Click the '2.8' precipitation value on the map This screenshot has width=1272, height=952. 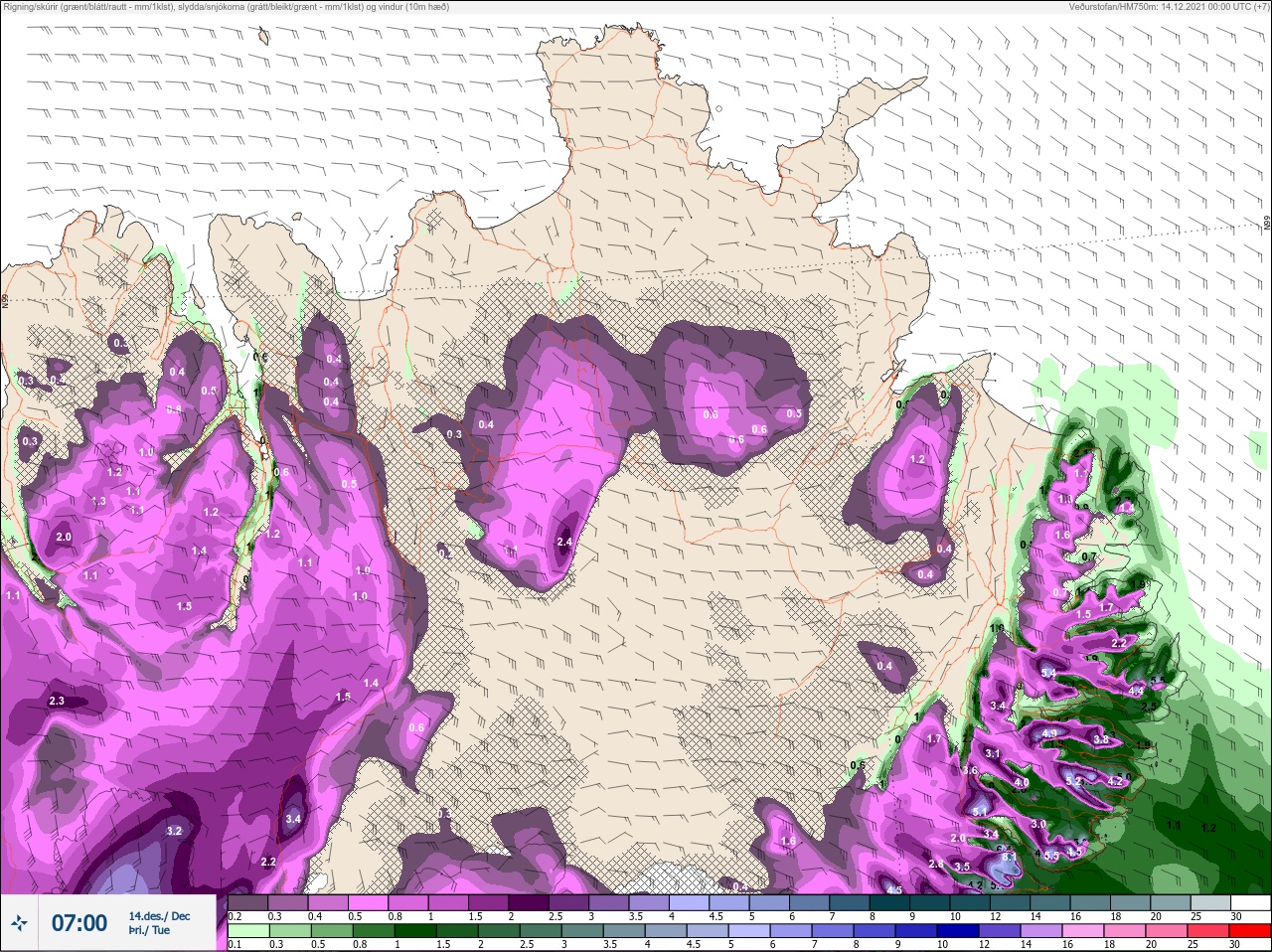(936, 865)
